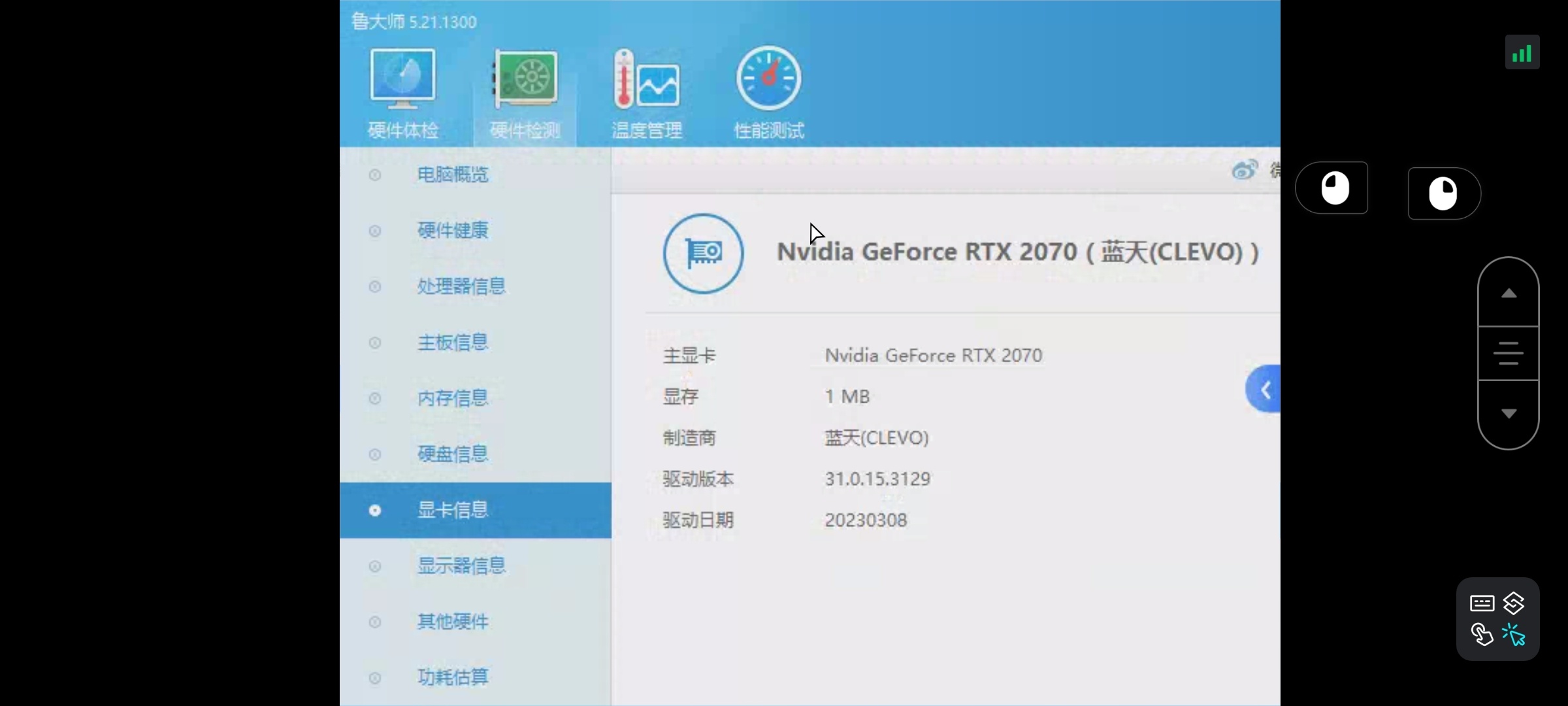The image size is (1568, 706).
Task: Select the touch gesture mode icon
Action: pos(1482,635)
